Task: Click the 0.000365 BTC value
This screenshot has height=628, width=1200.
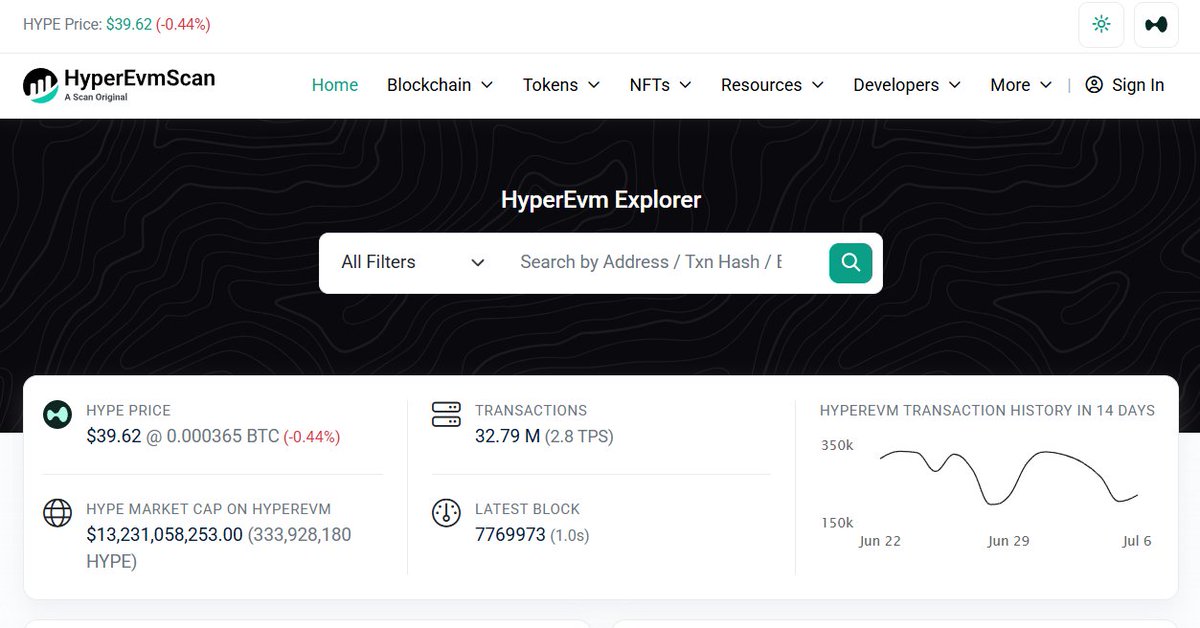Action: coord(222,436)
